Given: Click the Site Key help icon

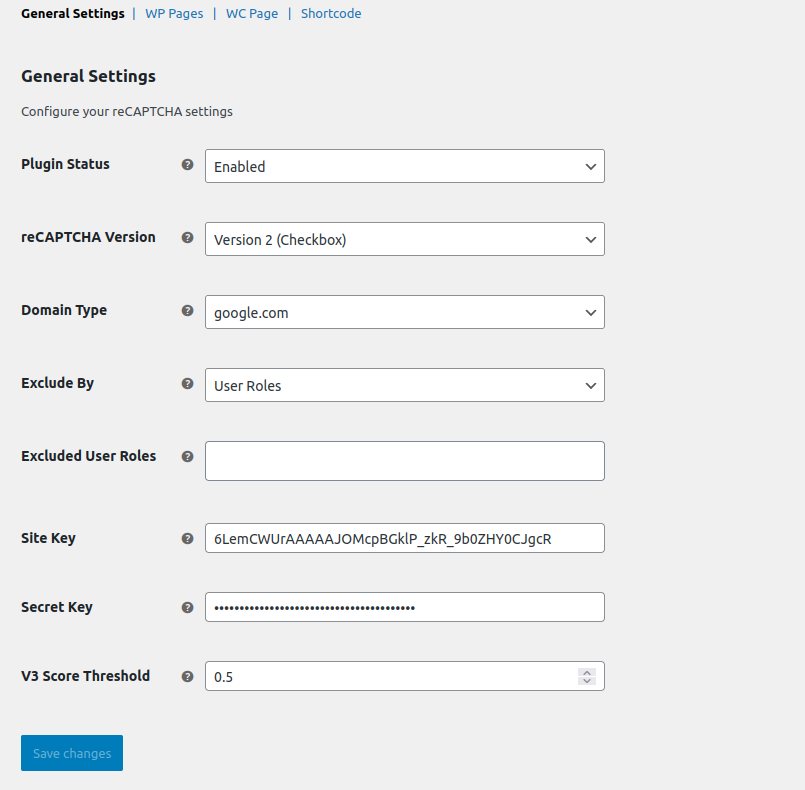Looking at the screenshot, I should 187,538.
